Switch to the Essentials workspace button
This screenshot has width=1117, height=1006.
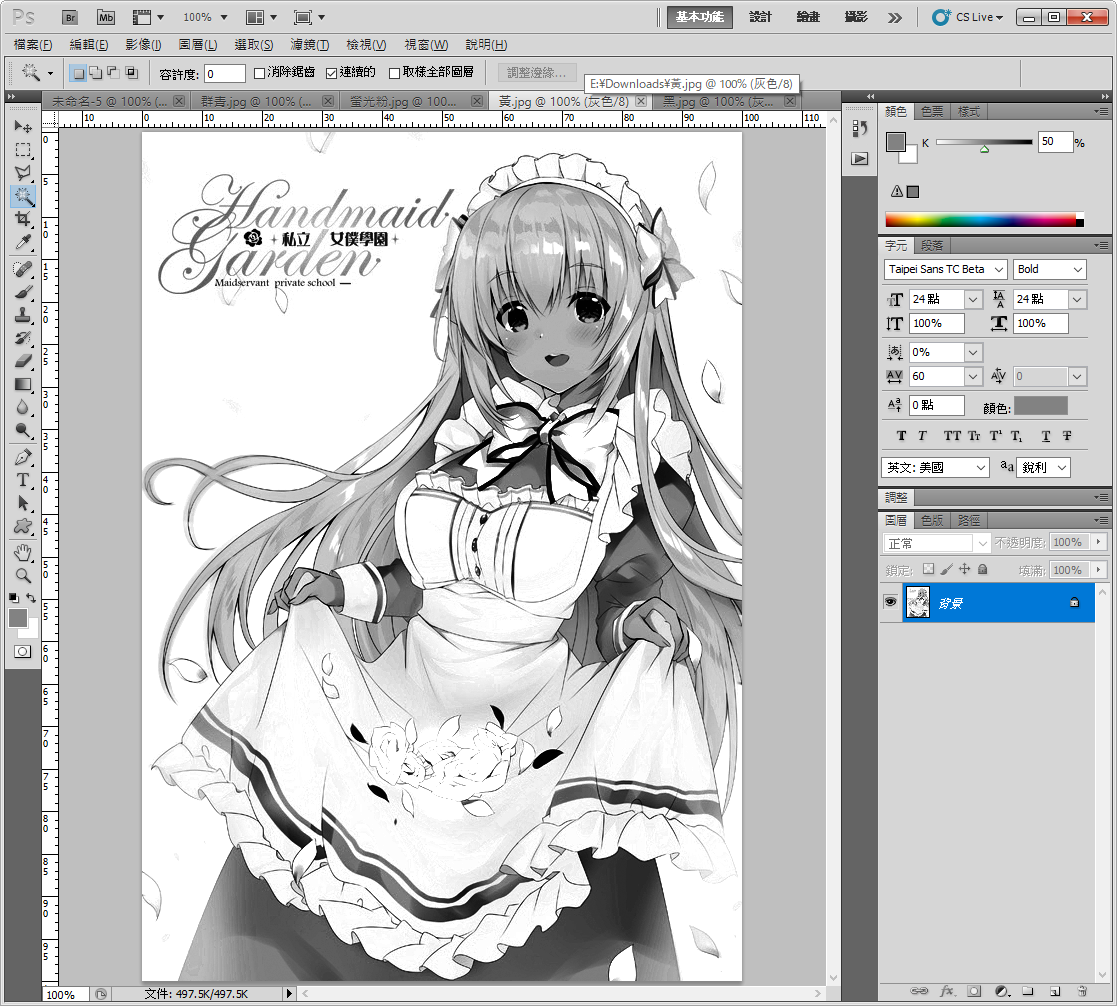700,17
